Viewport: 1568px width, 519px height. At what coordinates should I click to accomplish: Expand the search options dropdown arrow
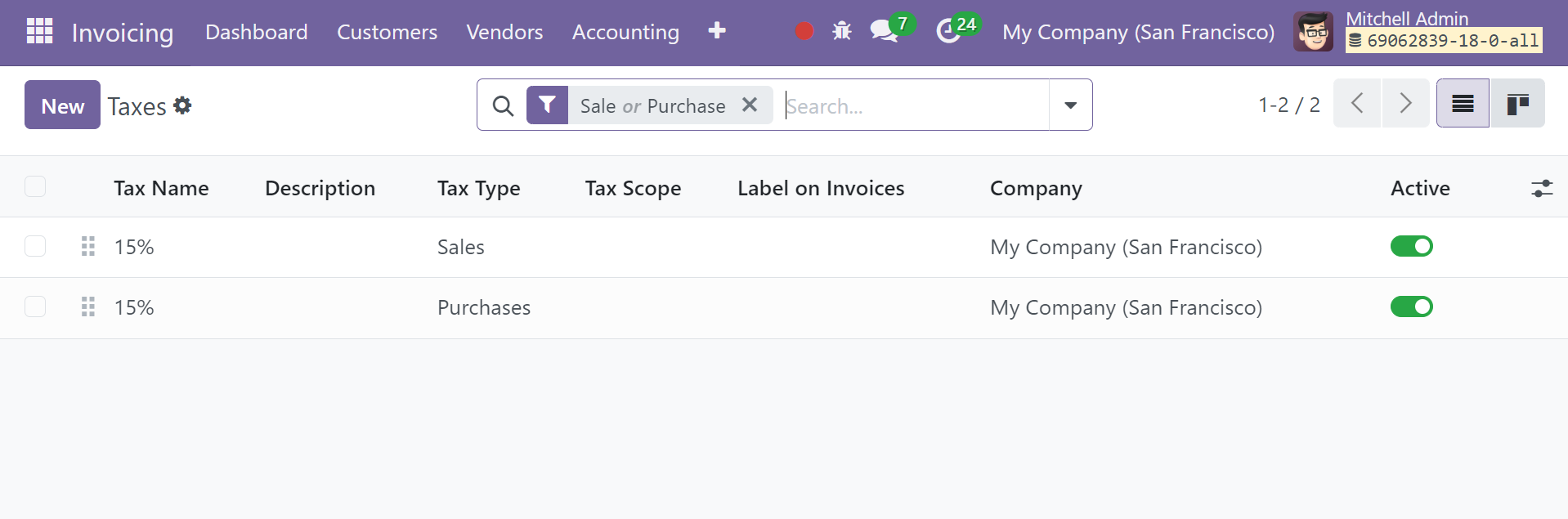1070,105
